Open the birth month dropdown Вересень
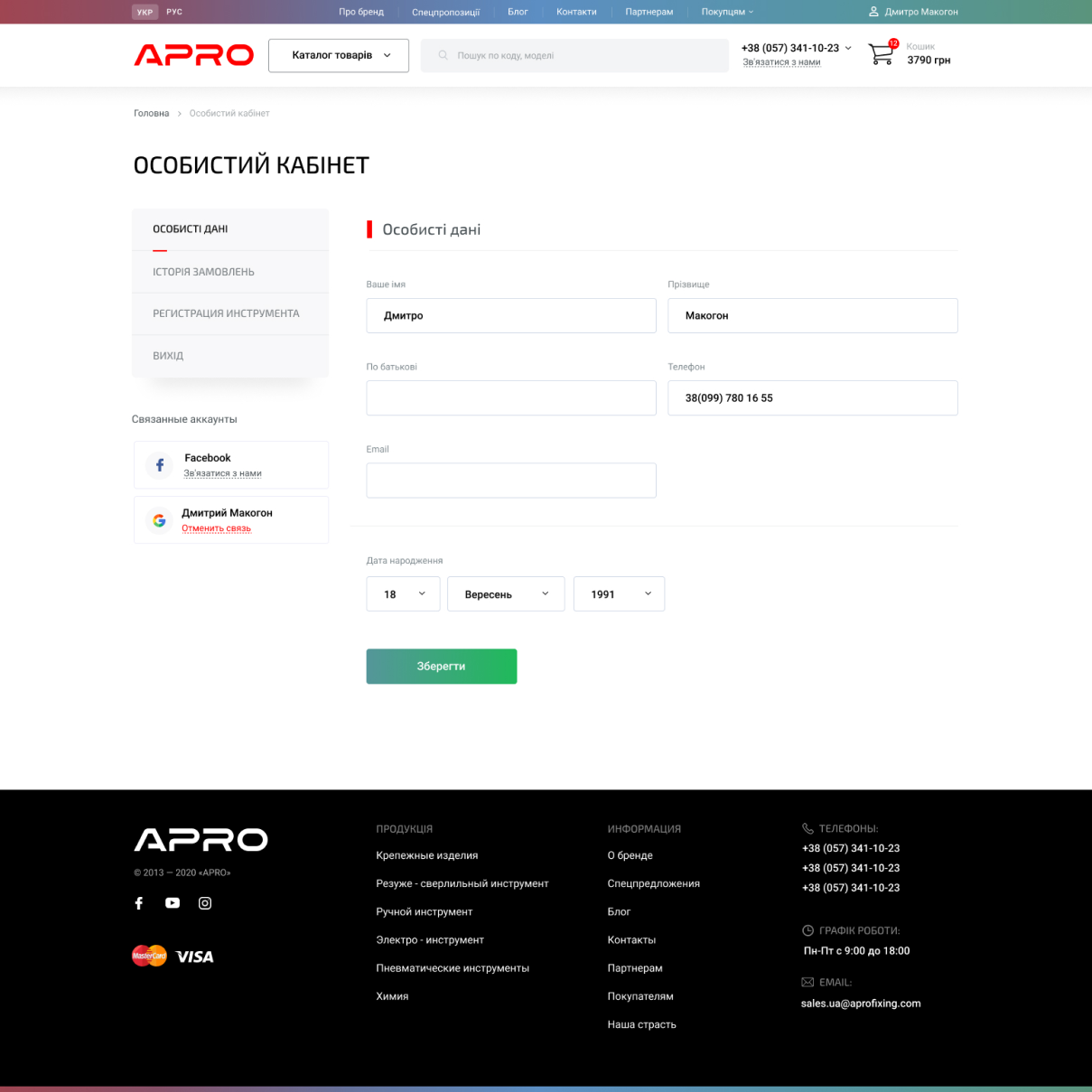The height and width of the screenshot is (1092, 1092). click(x=506, y=594)
